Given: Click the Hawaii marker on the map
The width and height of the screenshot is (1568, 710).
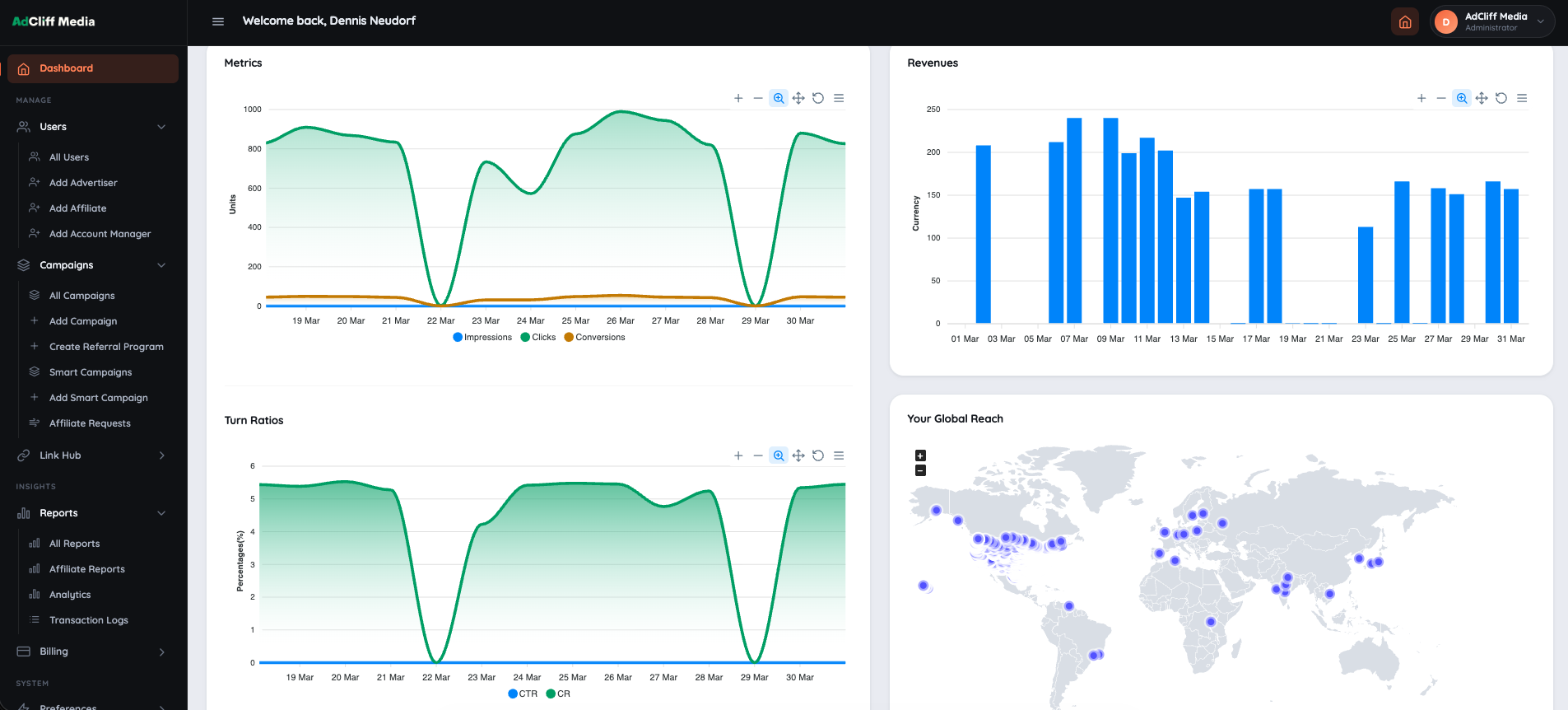Looking at the screenshot, I should 924,586.
